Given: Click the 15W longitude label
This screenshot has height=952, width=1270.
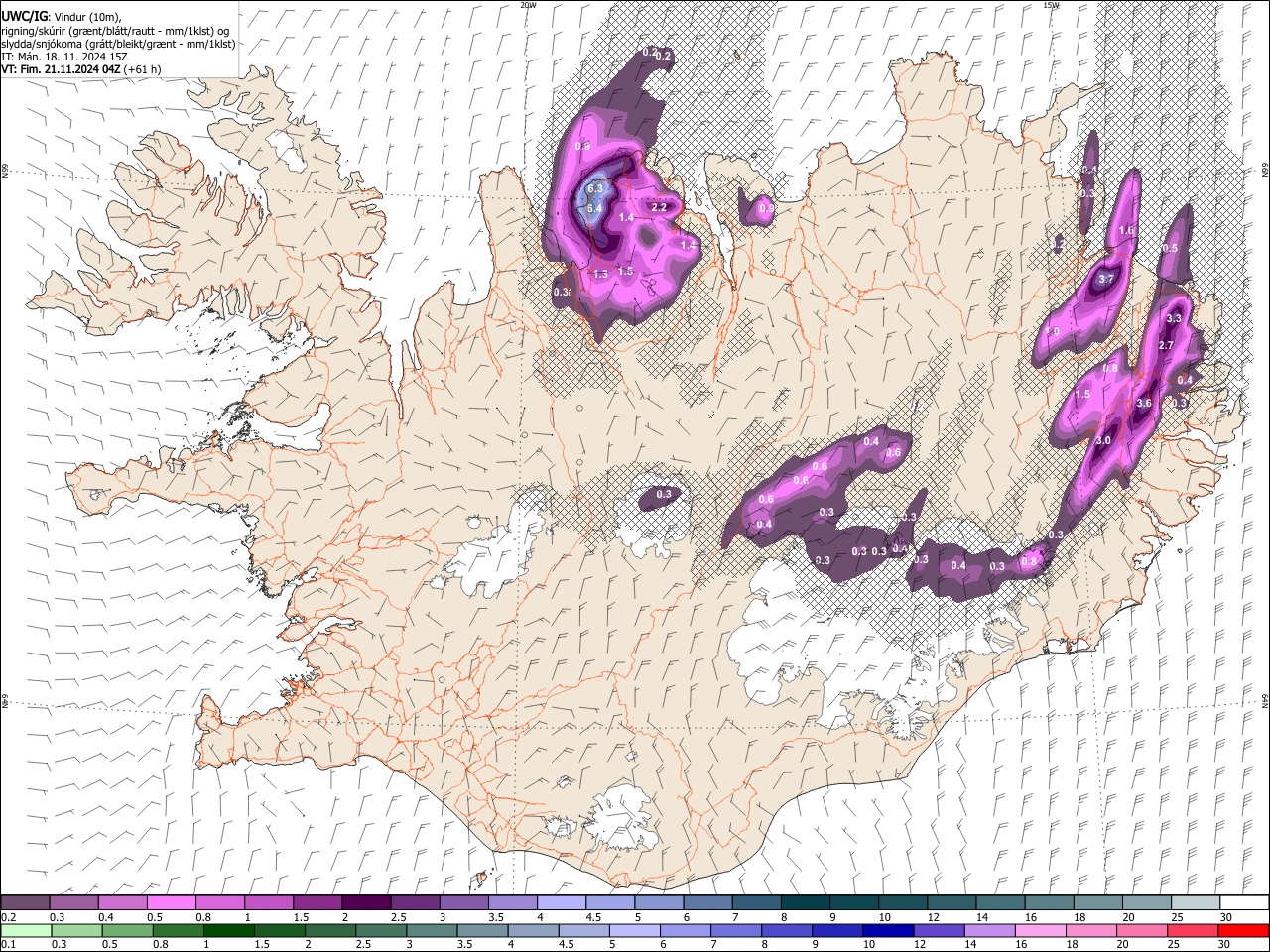Looking at the screenshot, I should tap(1051, 5).
